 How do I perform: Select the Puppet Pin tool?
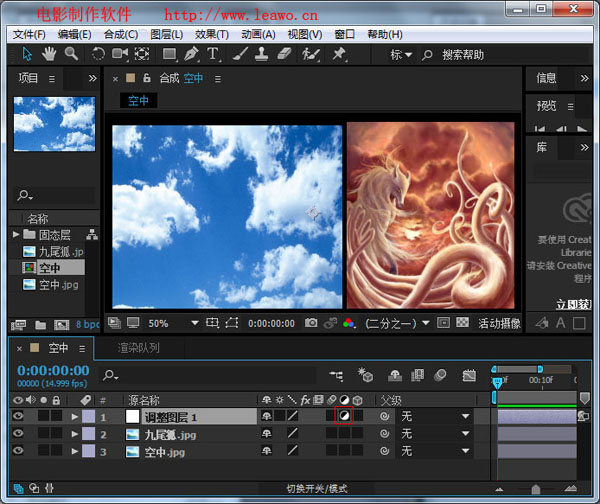[x=339, y=54]
